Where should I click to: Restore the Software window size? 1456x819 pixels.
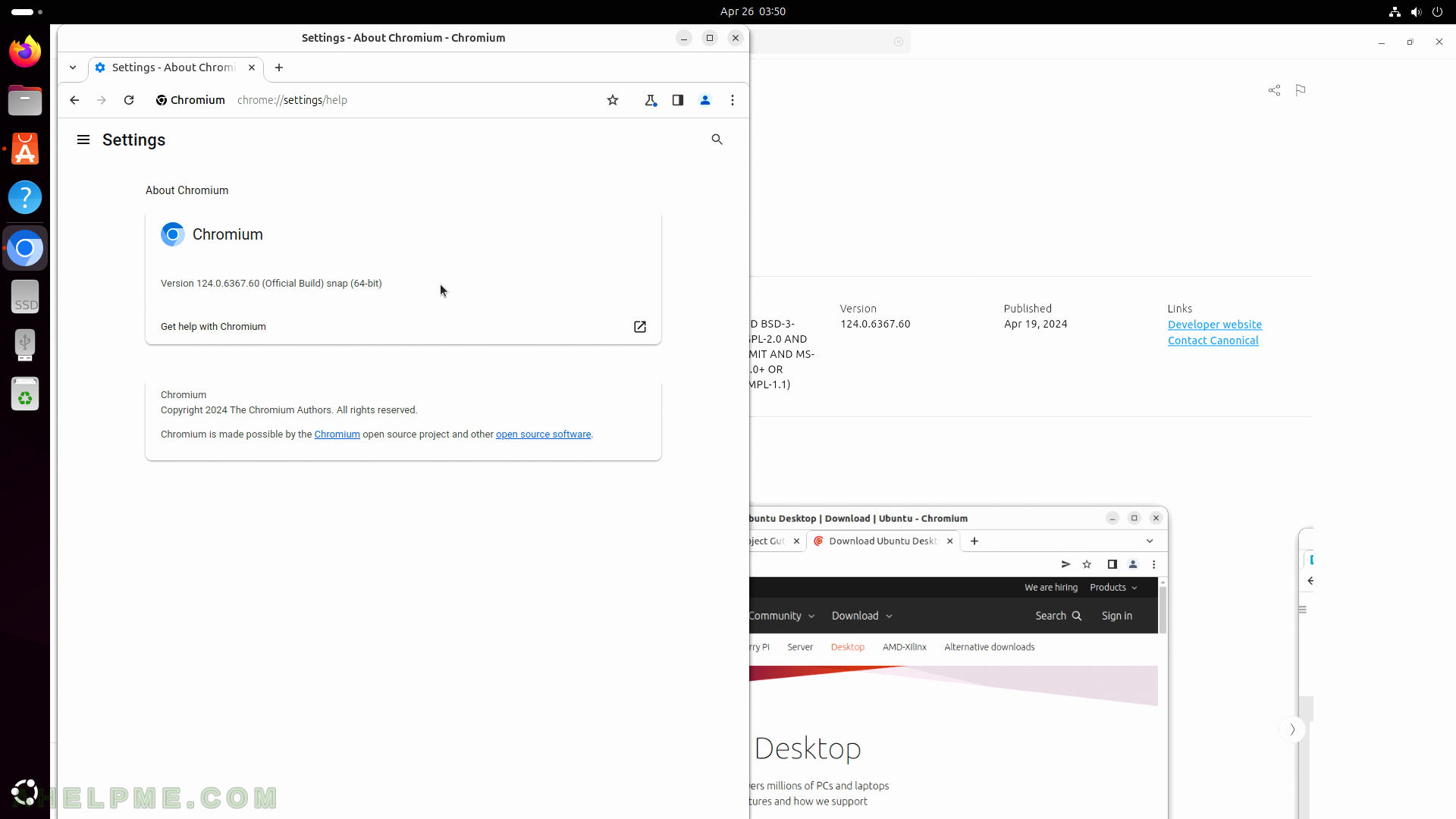(1410, 42)
